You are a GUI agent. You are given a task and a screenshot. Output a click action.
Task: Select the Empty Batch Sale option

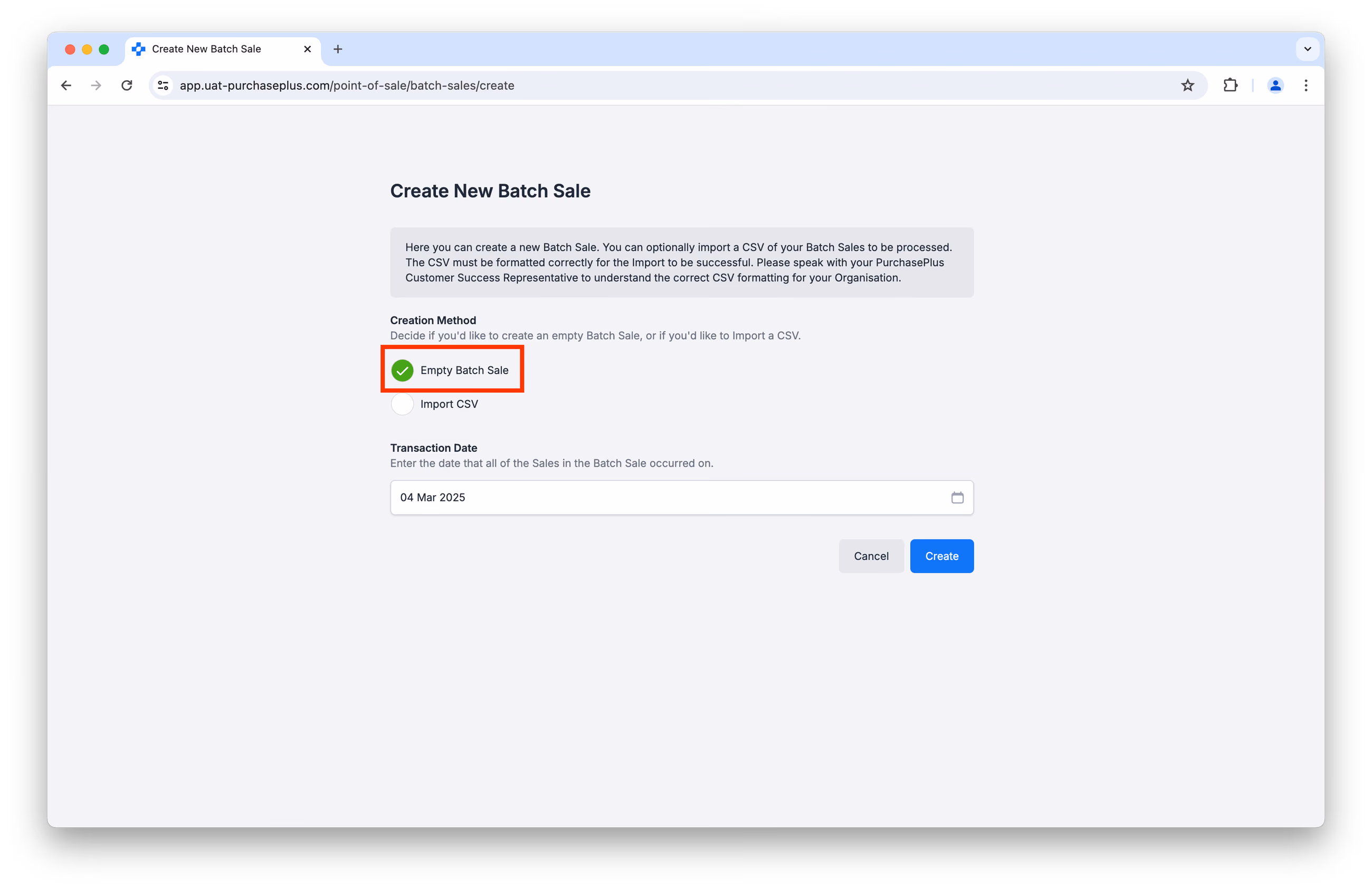coord(403,370)
